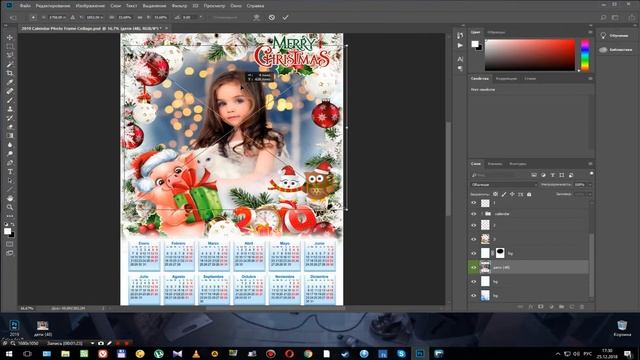Open layer effects fx button
The height and width of the screenshot is (360, 640).
tap(530, 307)
